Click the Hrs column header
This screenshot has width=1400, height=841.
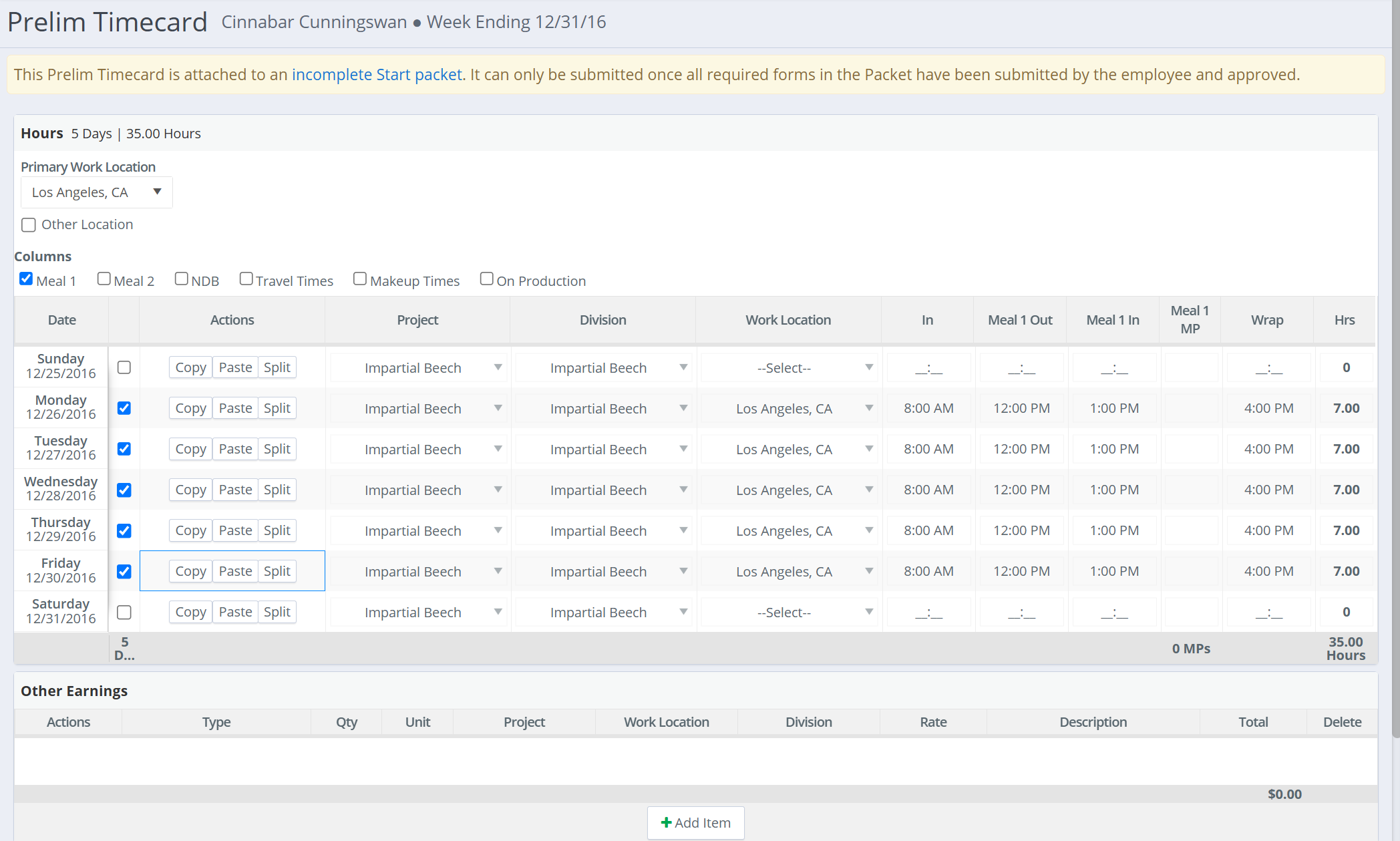click(1345, 320)
